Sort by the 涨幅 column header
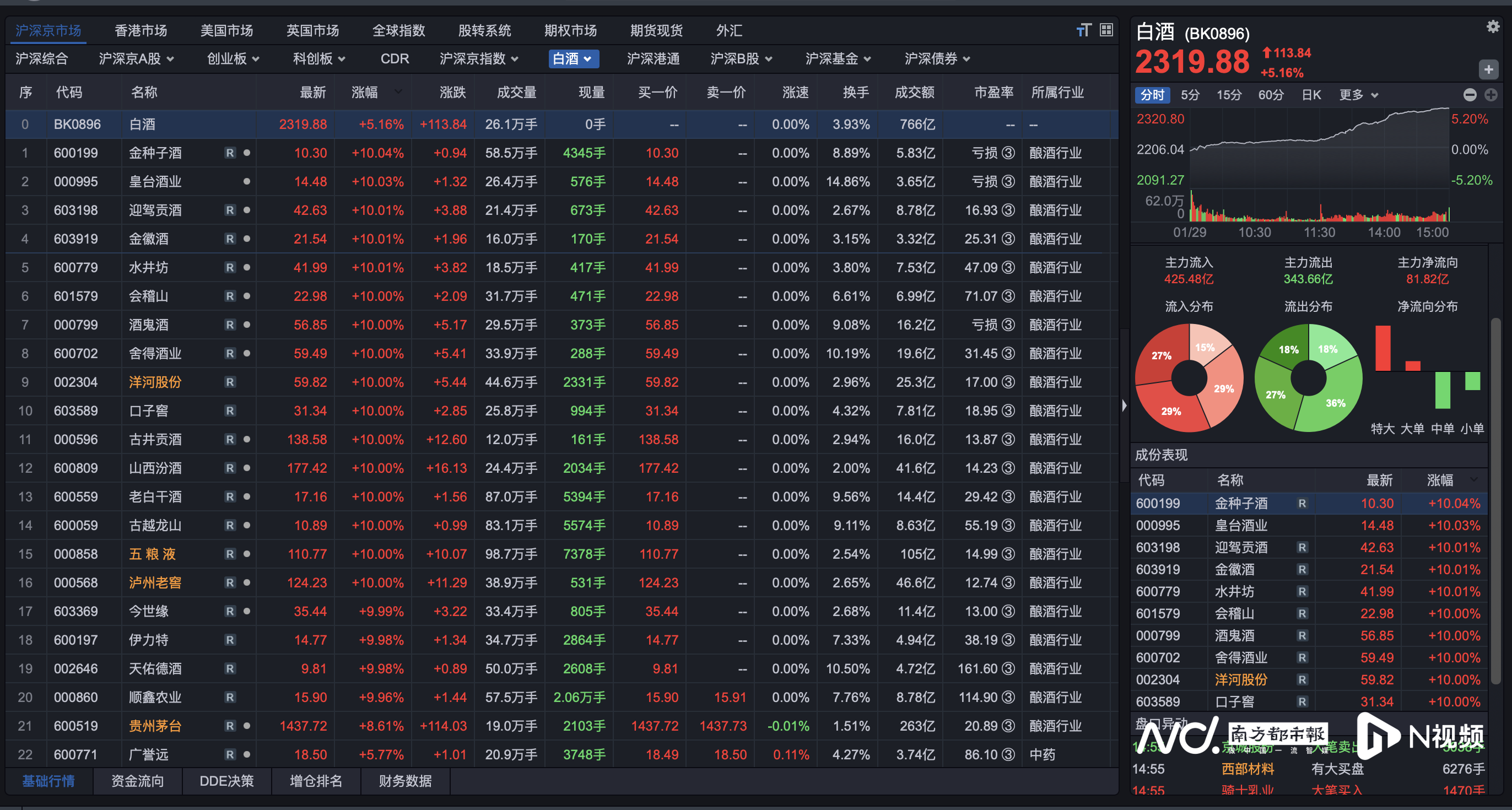This screenshot has width=1512, height=810. (365, 92)
